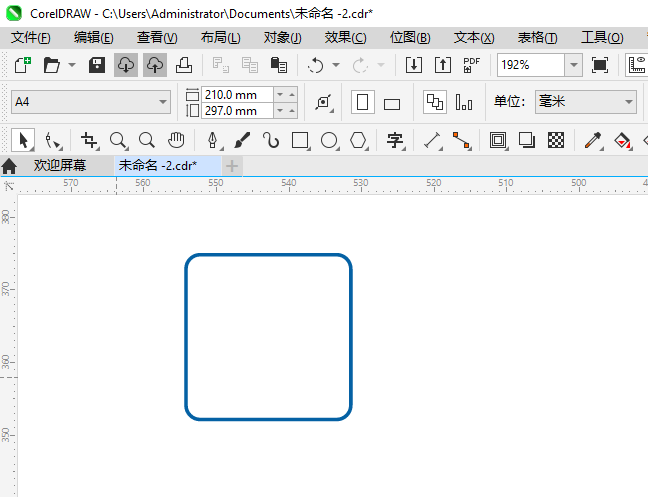Select the Polygon tool
The width and height of the screenshot is (648, 497).
(x=358, y=140)
